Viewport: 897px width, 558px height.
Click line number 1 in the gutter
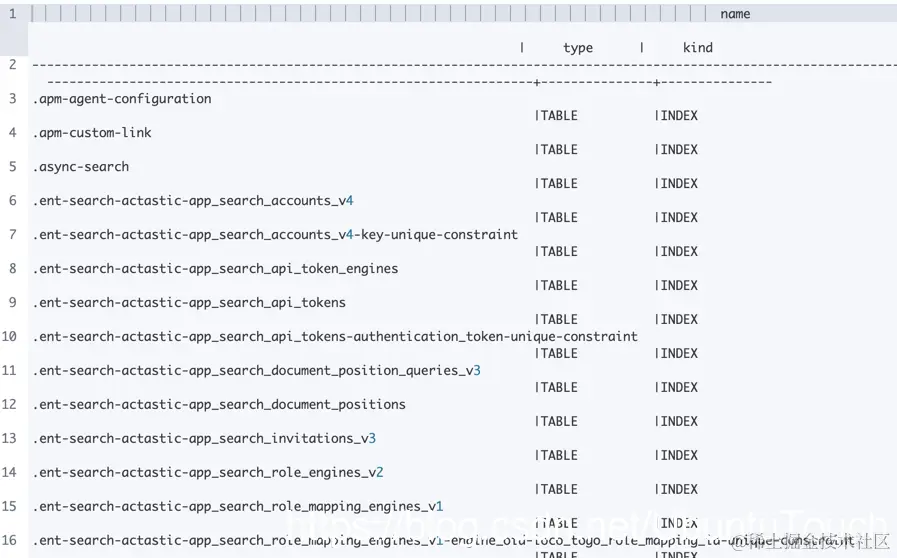[13, 14]
